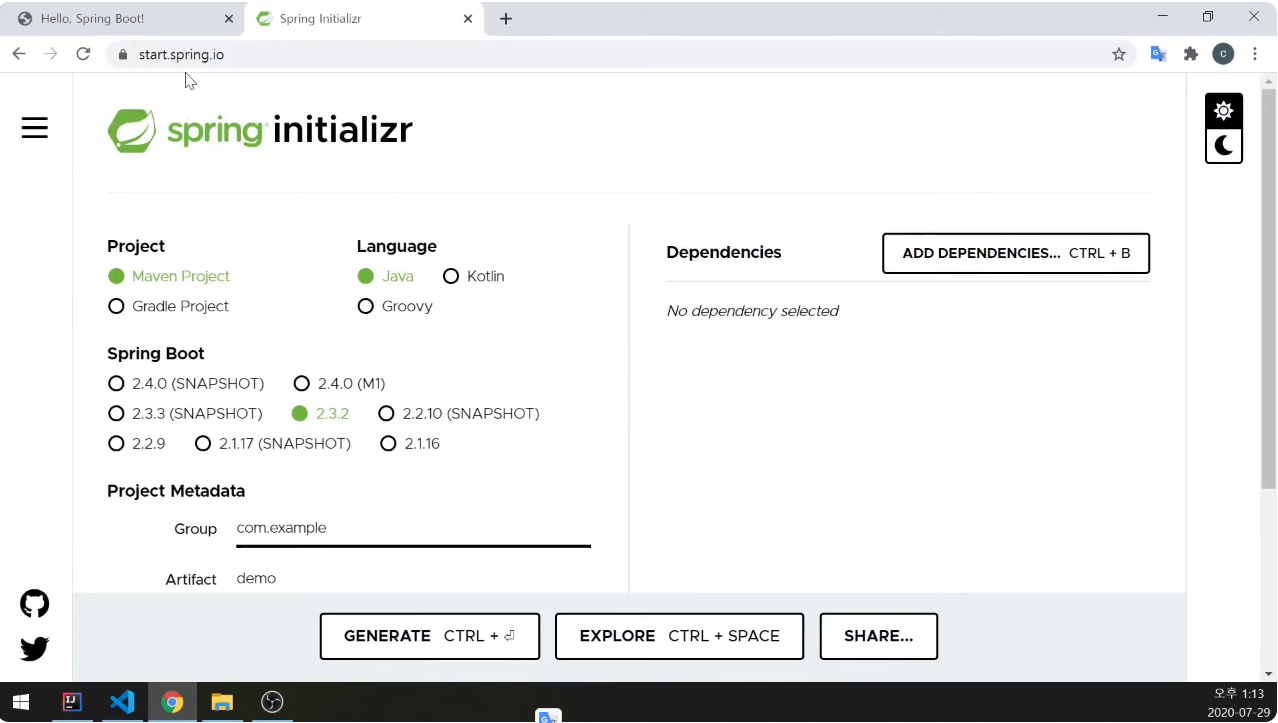Image resolution: width=1278 pixels, height=723 pixels.
Task: Switch to dark theme moon icon
Action: click(1223, 147)
